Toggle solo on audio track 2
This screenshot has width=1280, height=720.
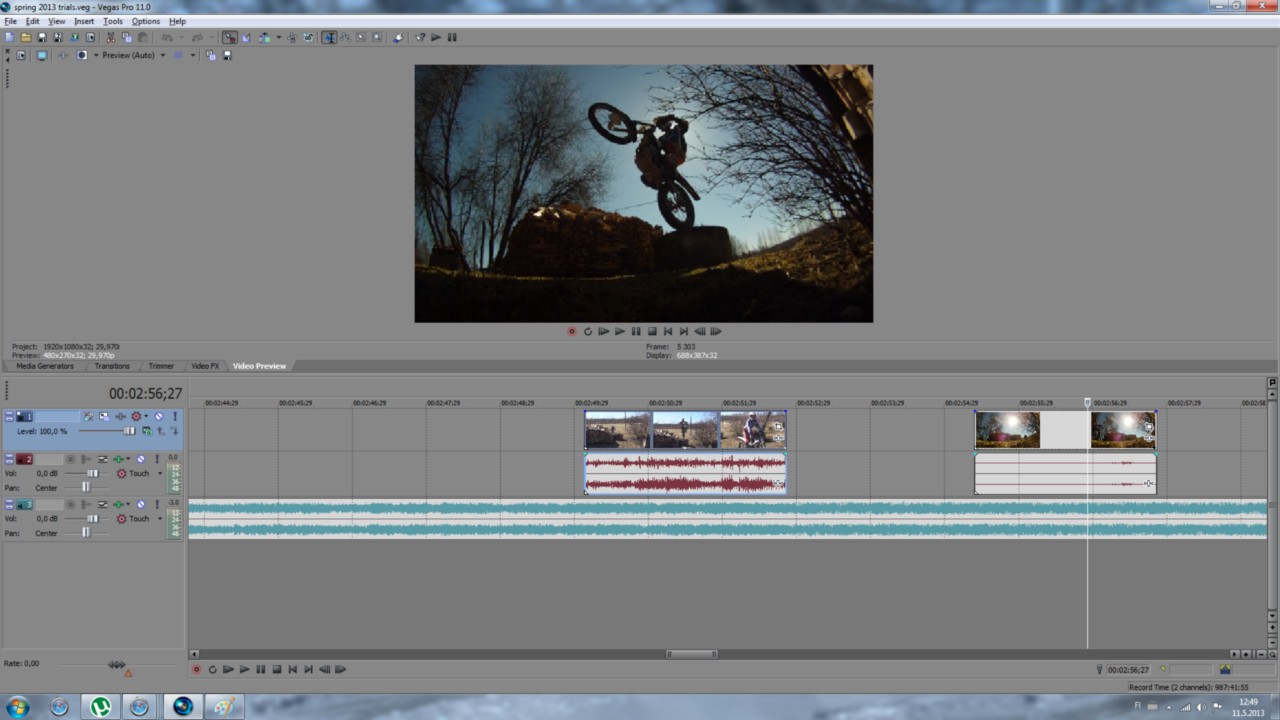pos(156,459)
